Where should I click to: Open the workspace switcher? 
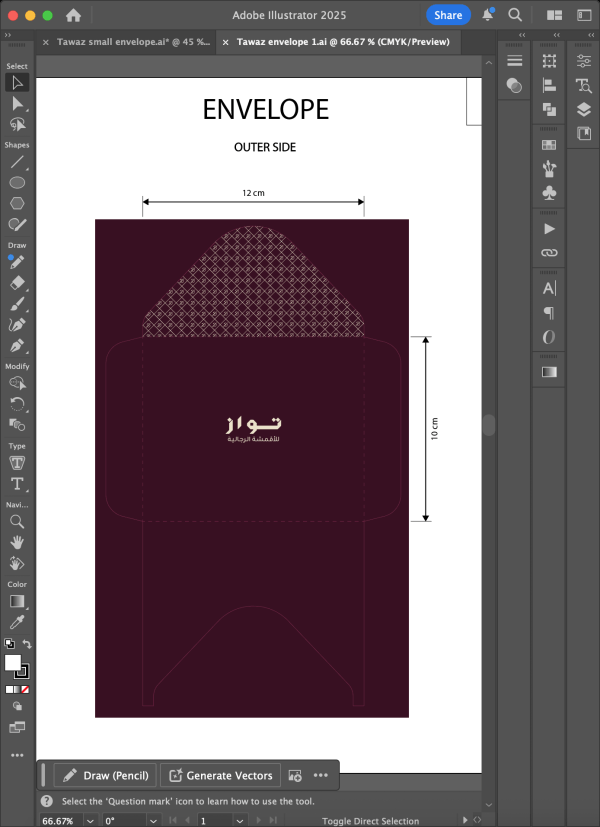click(584, 15)
